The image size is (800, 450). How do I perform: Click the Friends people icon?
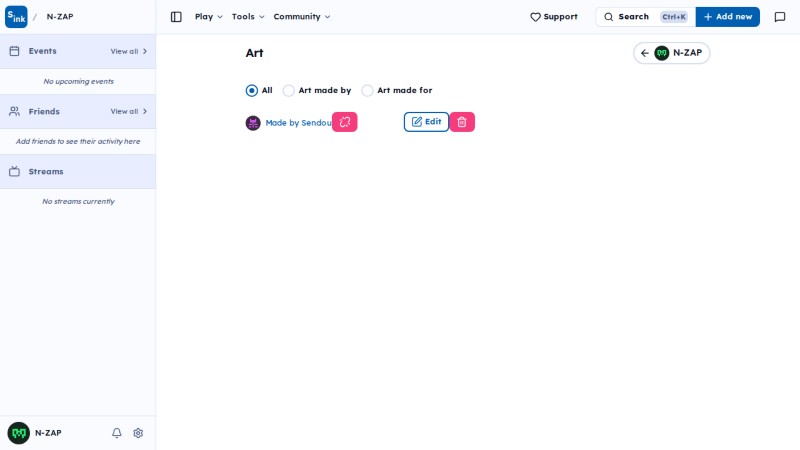click(14, 111)
